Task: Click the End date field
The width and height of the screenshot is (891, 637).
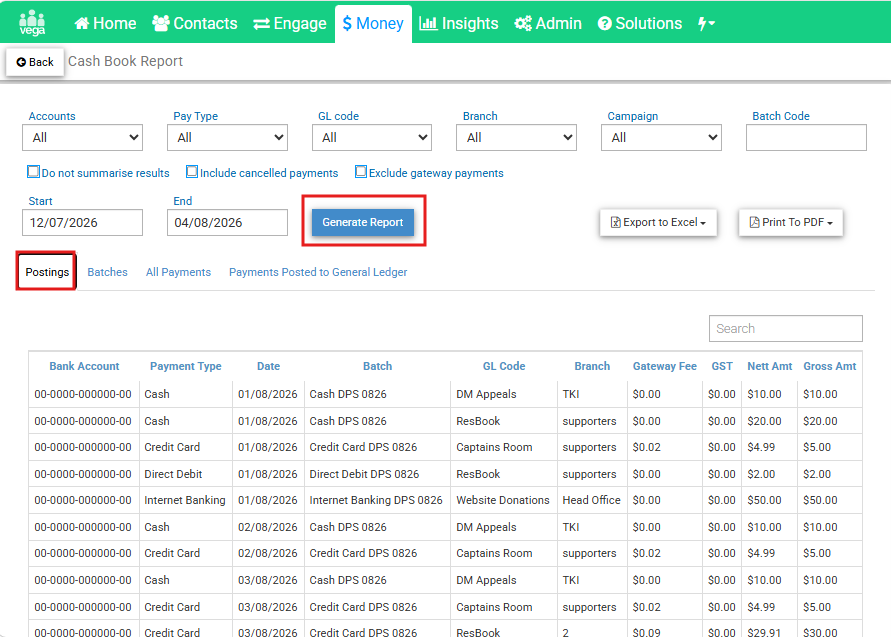Action: pyautogui.click(x=227, y=222)
